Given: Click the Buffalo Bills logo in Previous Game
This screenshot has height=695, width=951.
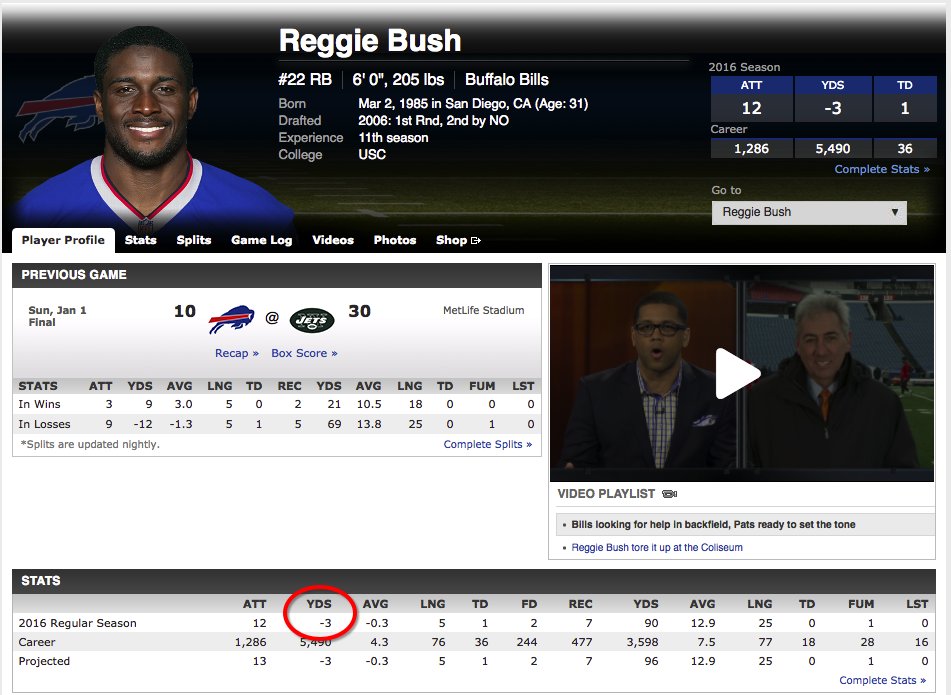Looking at the screenshot, I should tap(231, 318).
